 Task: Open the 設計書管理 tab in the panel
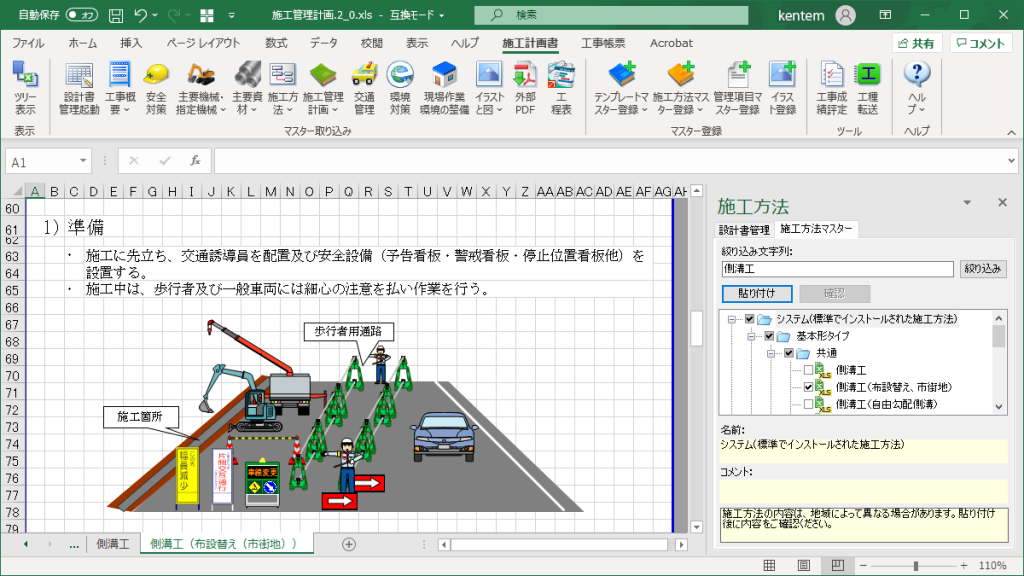(x=745, y=228)
